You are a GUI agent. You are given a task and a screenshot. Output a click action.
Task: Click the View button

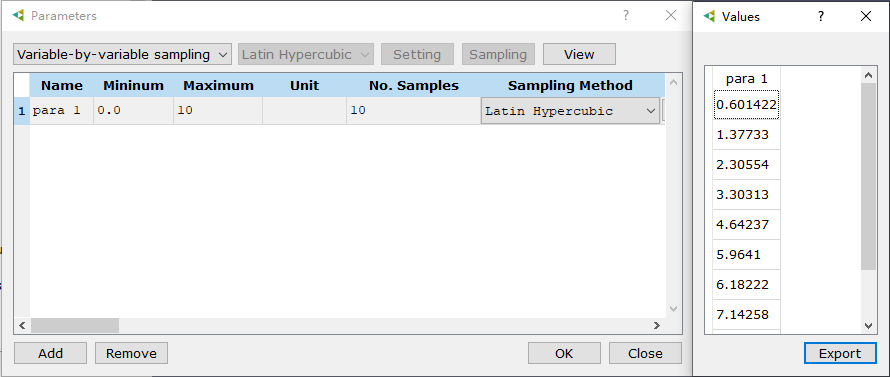click(579, 55)
